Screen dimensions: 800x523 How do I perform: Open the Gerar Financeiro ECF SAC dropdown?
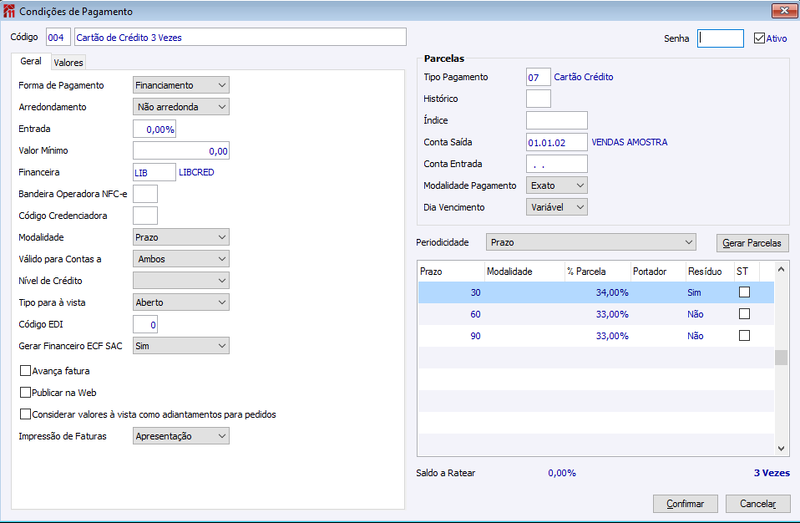(181, 345)
